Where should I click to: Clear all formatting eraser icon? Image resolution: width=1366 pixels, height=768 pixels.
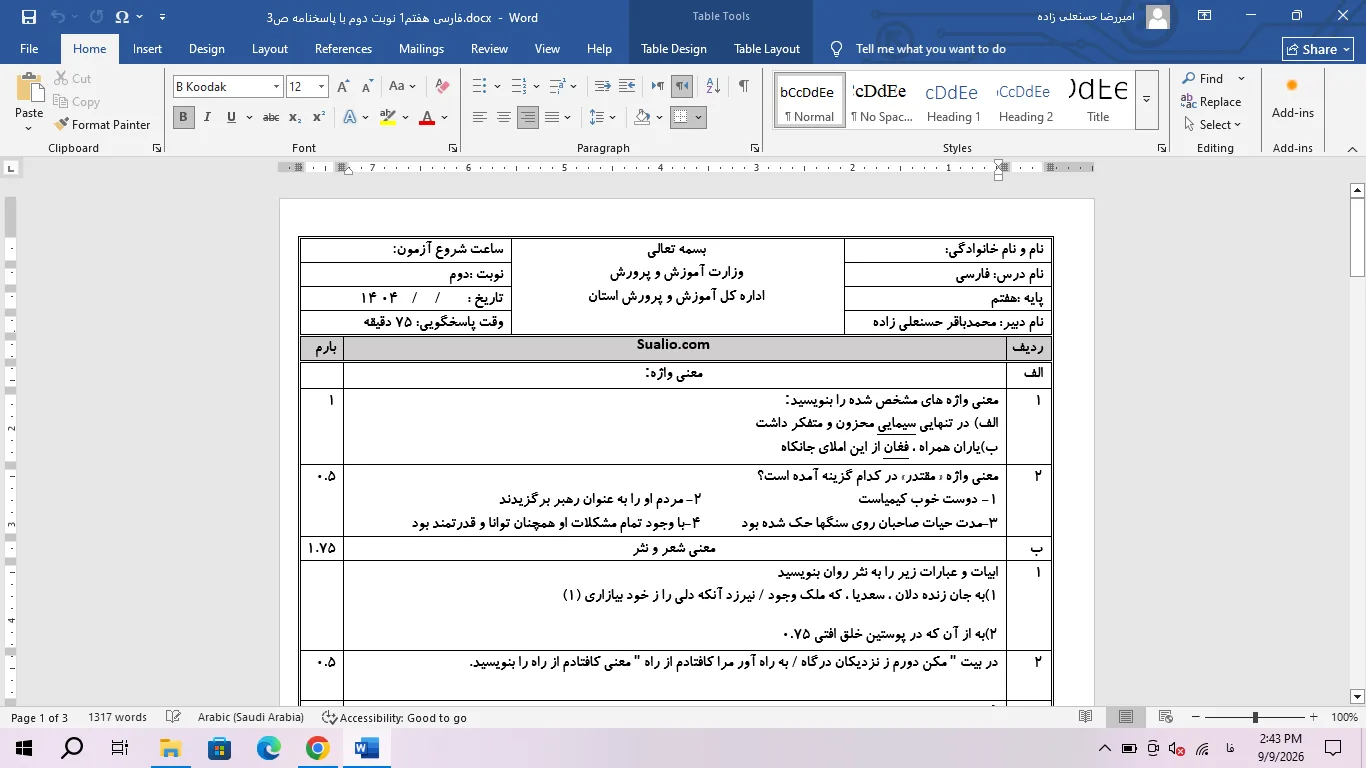443,87
